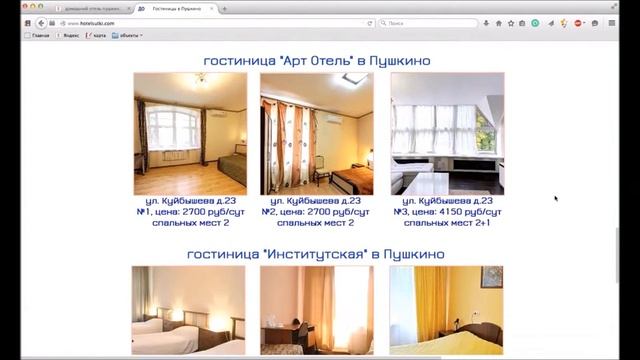Go to the browser home page icon
Screen dimensions: 640x360
pyautogui.click(x=499, y=23)
